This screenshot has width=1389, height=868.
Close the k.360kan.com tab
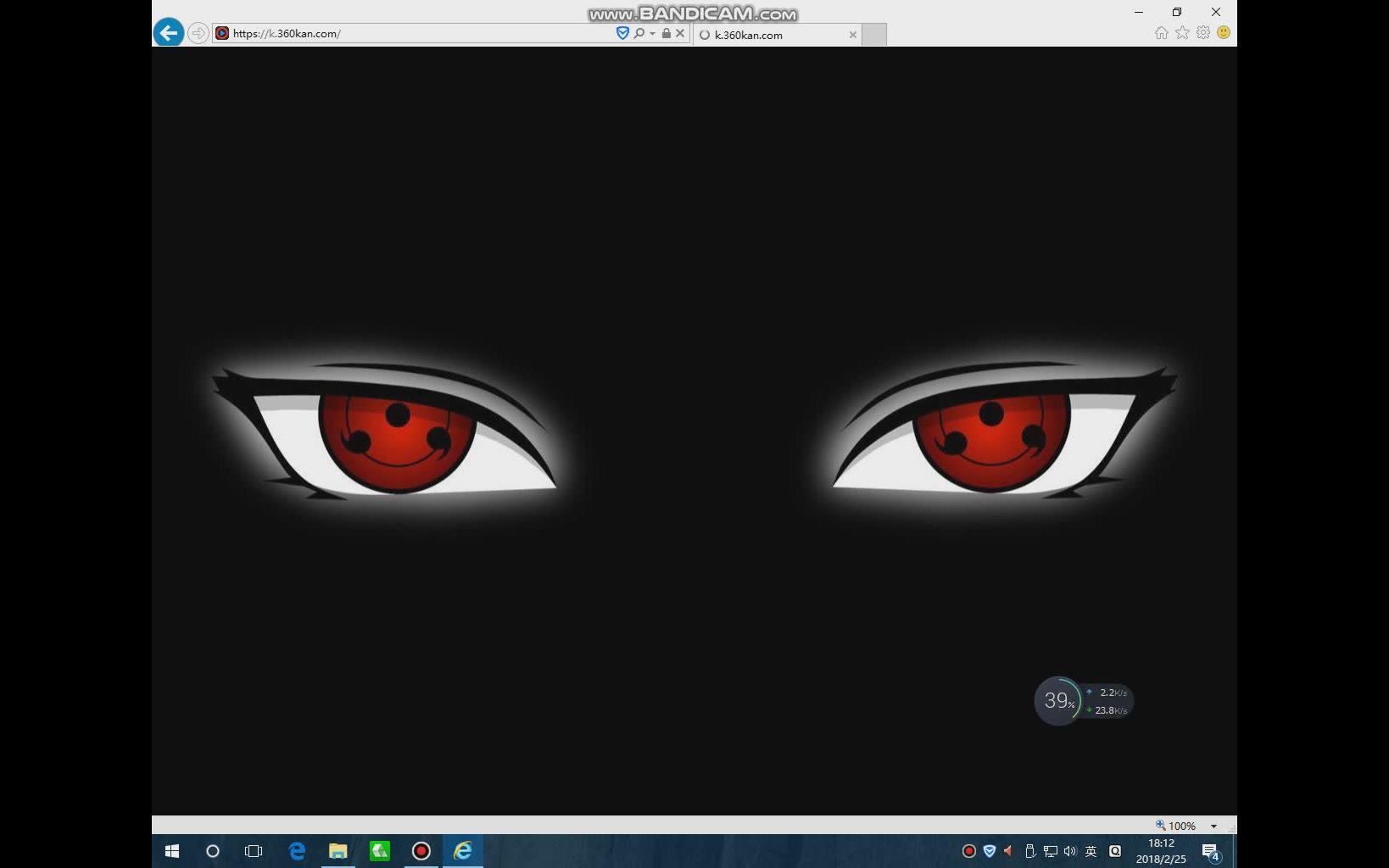click(853, 35)
